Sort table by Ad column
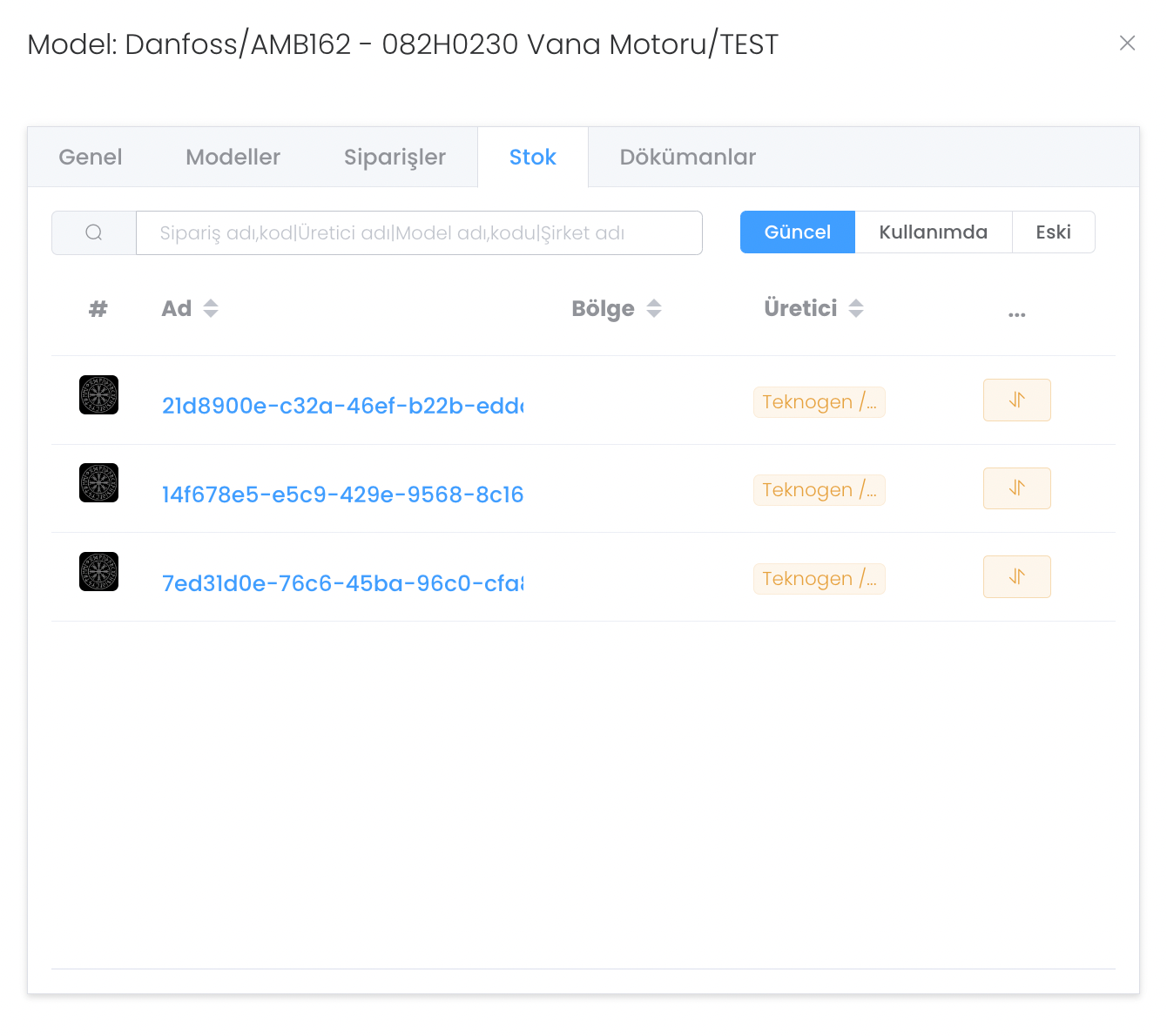The image size is (1167, 1036). tap(211, 308)
